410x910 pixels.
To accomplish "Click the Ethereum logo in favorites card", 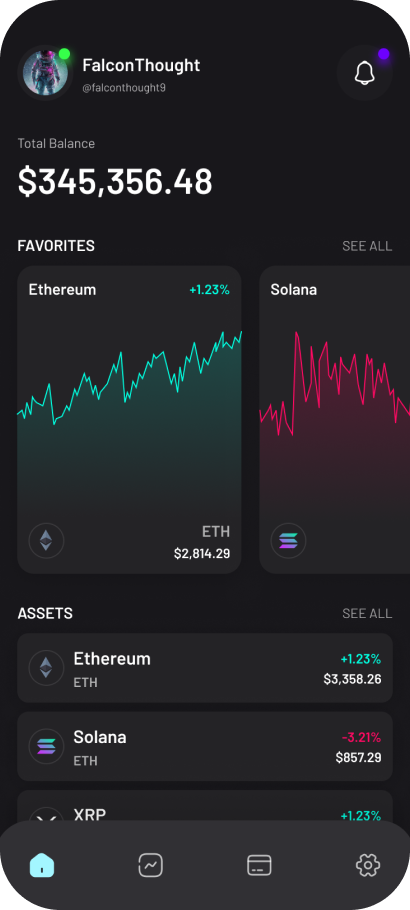I will [46, 541].
